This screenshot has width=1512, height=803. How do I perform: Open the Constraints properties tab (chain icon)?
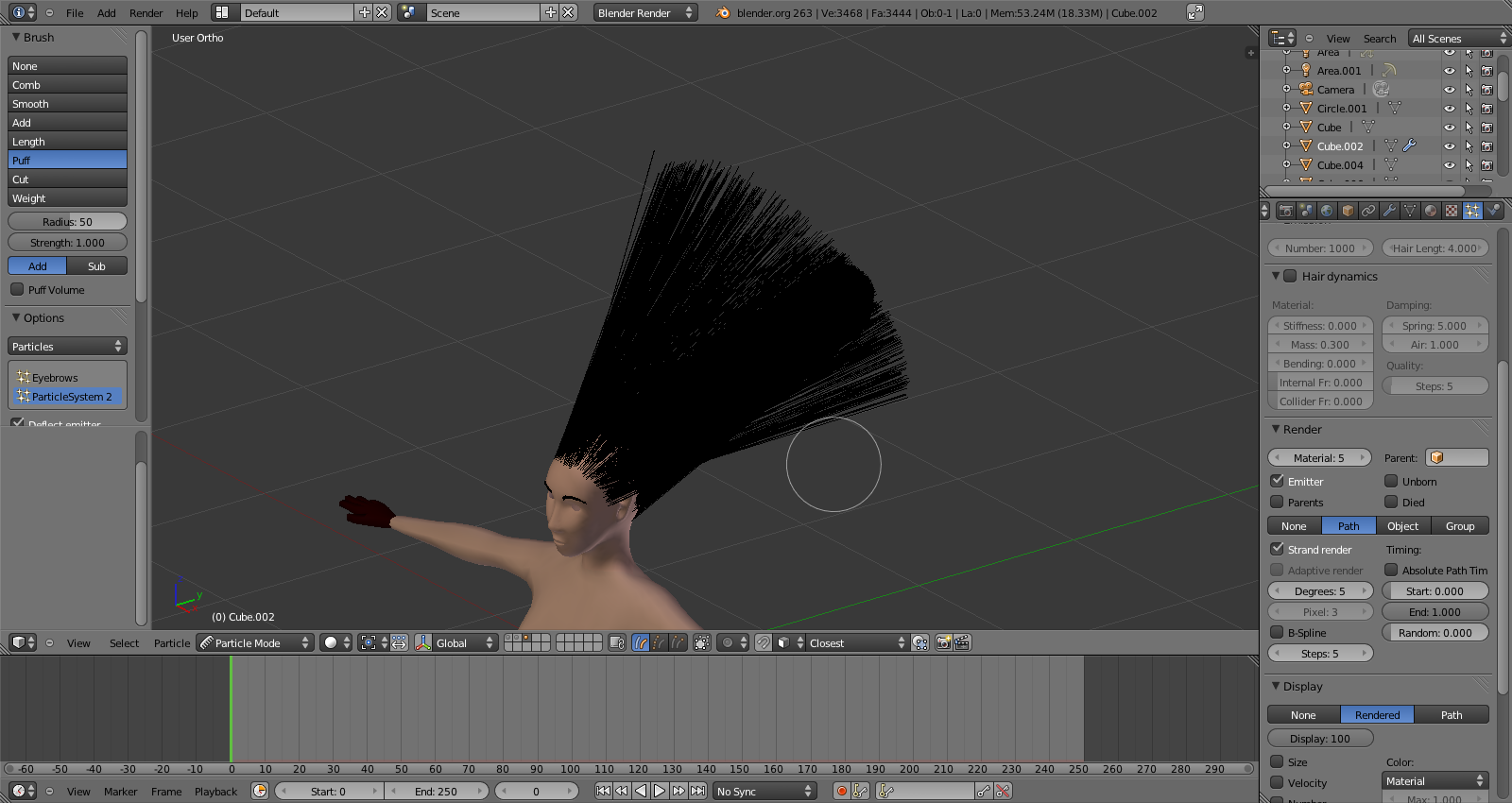pos(1368,211)
